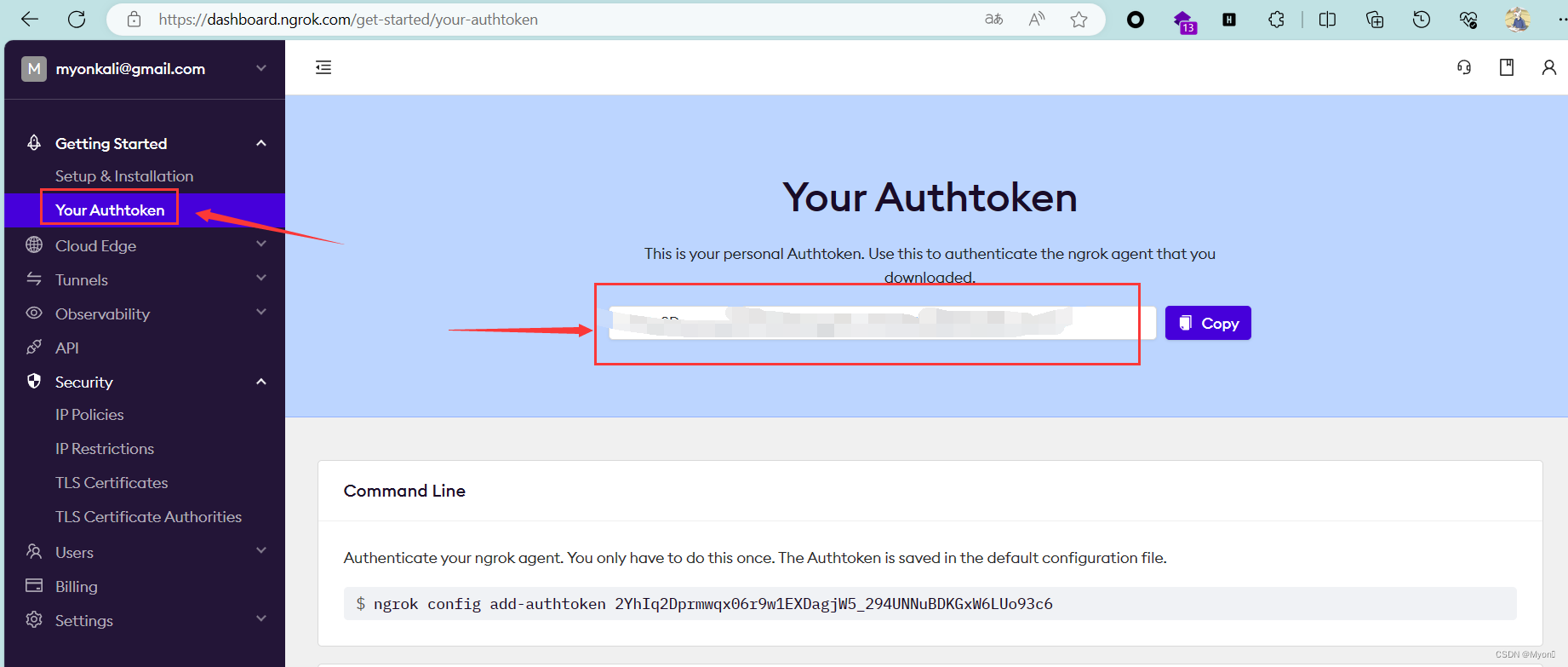Open support headset icon
This screenshot has height=667, width=1568.
(x=1464, y=67)
